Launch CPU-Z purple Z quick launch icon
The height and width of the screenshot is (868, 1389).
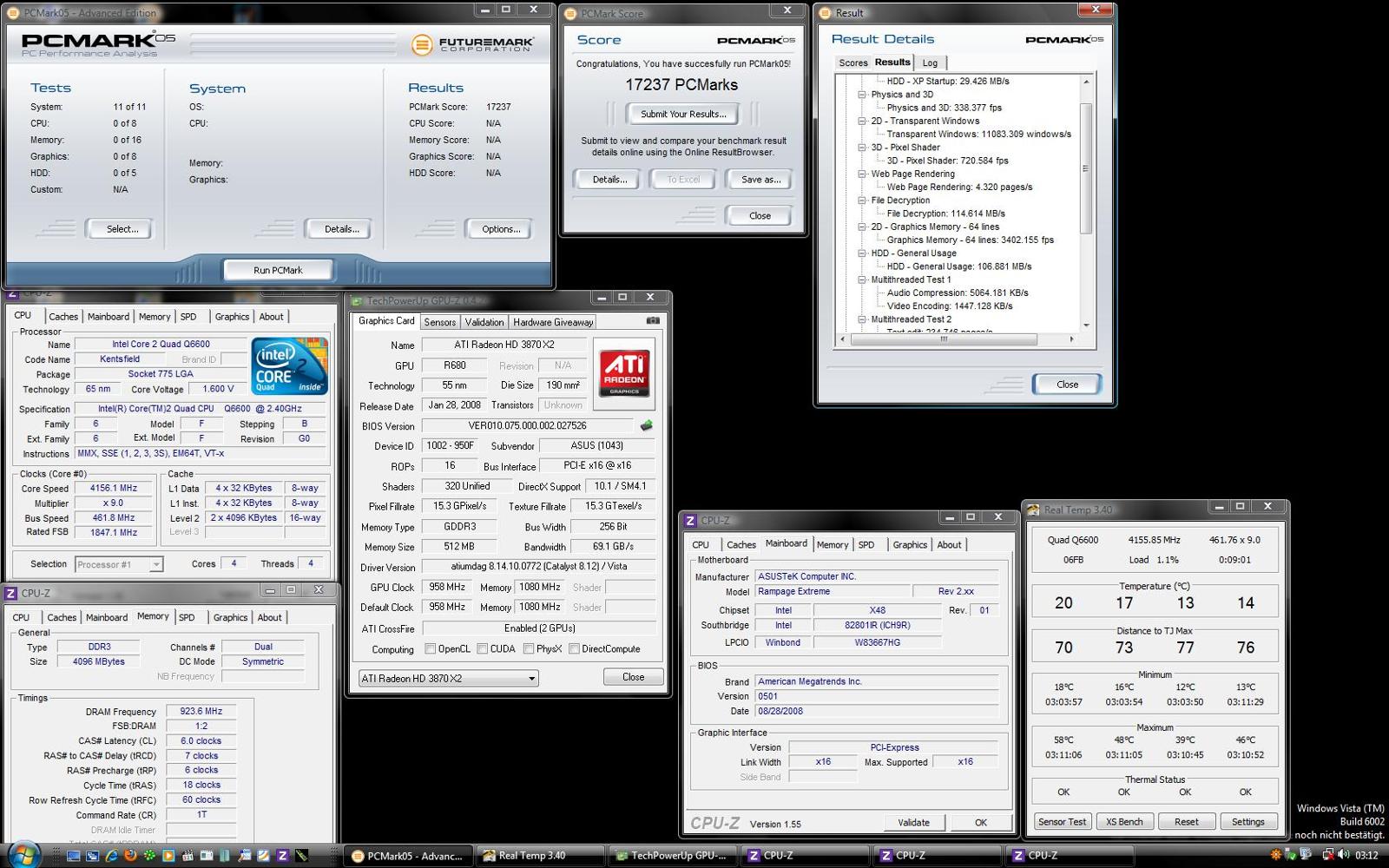point(282,856)
